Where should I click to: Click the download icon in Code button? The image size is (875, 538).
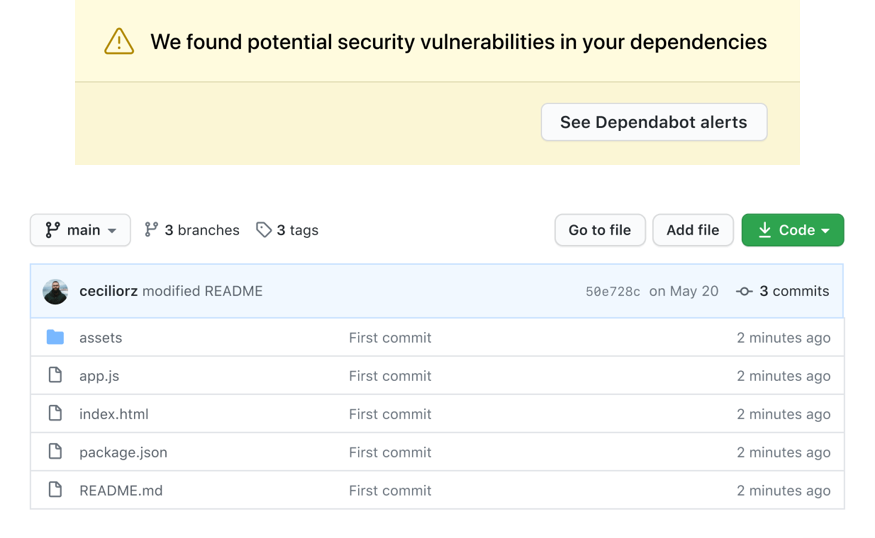pyautogui.click(x=765, y=230)
